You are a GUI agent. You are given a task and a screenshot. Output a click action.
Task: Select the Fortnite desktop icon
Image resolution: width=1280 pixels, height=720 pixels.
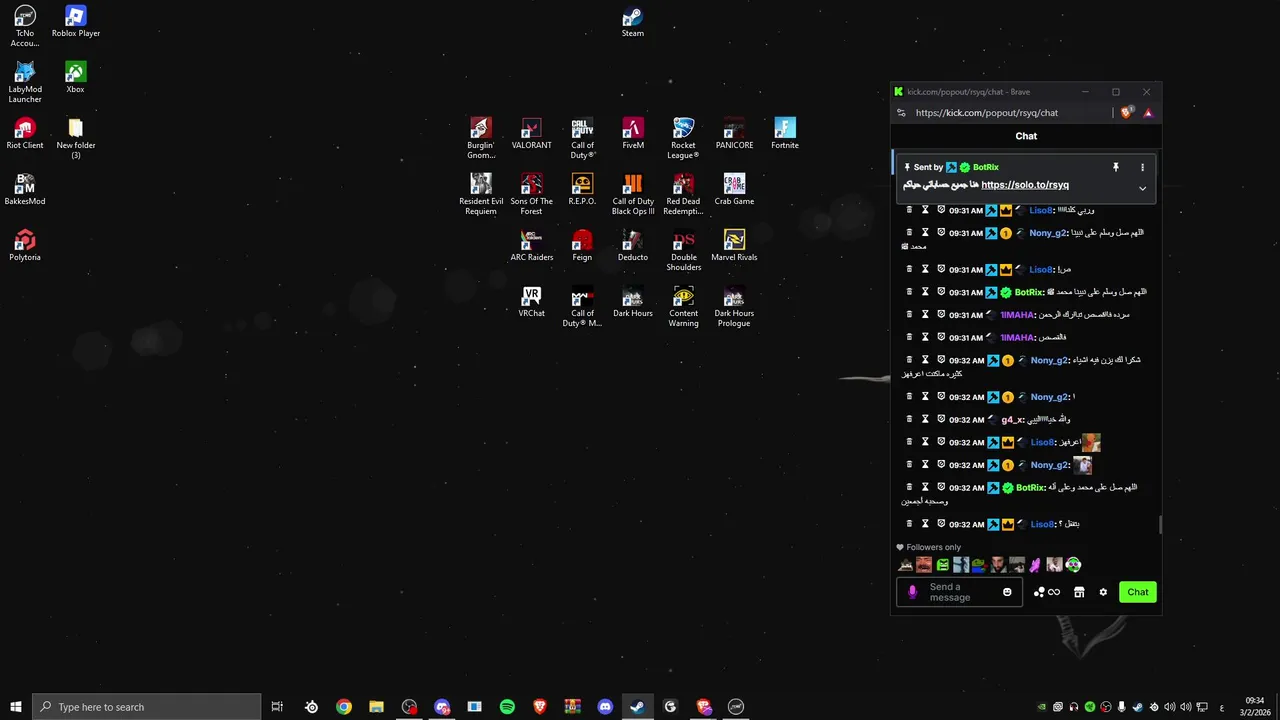point(785,134)
